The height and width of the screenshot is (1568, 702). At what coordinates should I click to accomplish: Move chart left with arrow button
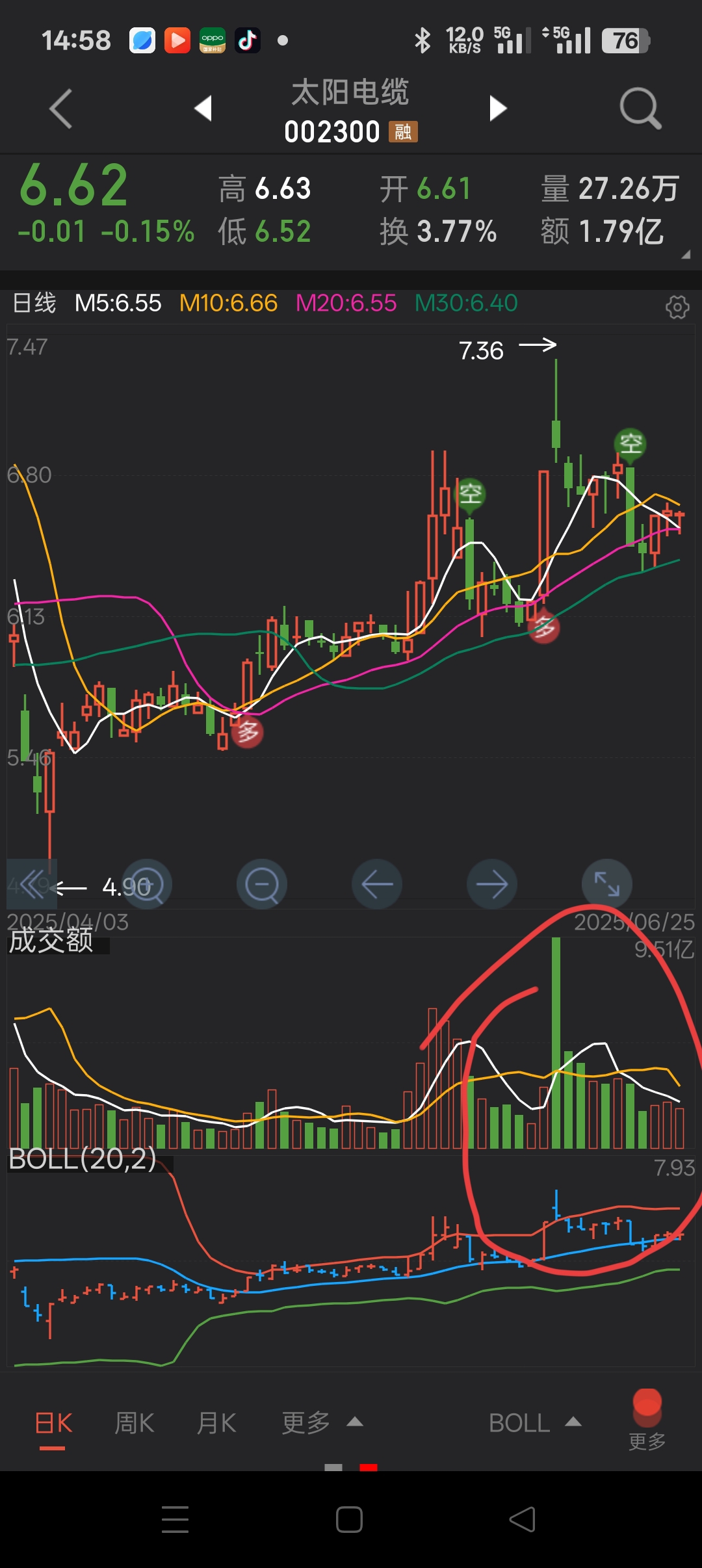pyautogui.click(x=377, y=884)
